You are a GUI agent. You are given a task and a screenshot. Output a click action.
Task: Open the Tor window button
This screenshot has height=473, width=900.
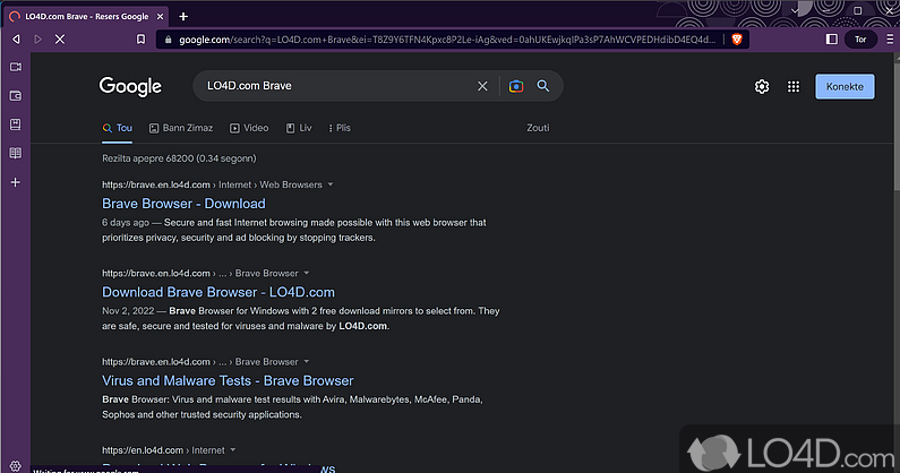click(x=860, y=39)
